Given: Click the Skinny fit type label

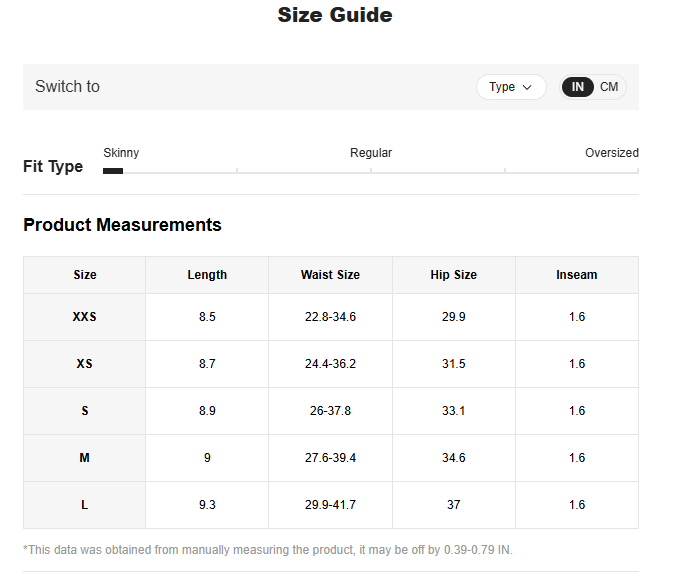Looking at the screenshot, I should coord(121,153).
